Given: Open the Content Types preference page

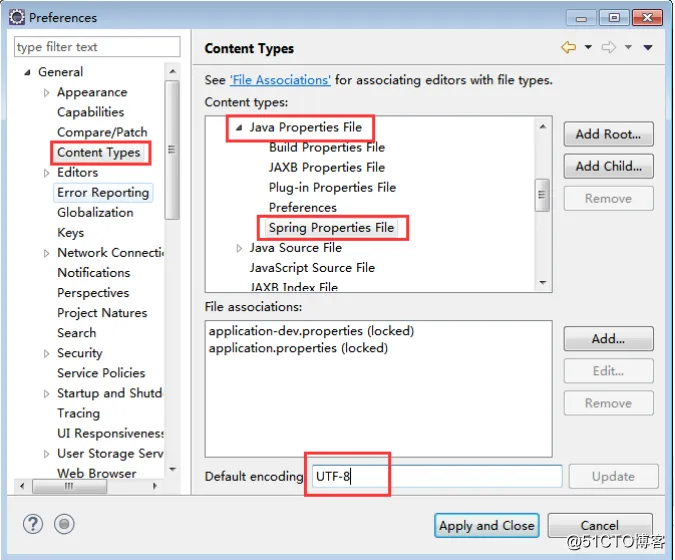Looking at the screenshot, I should [x=99, y=152].
